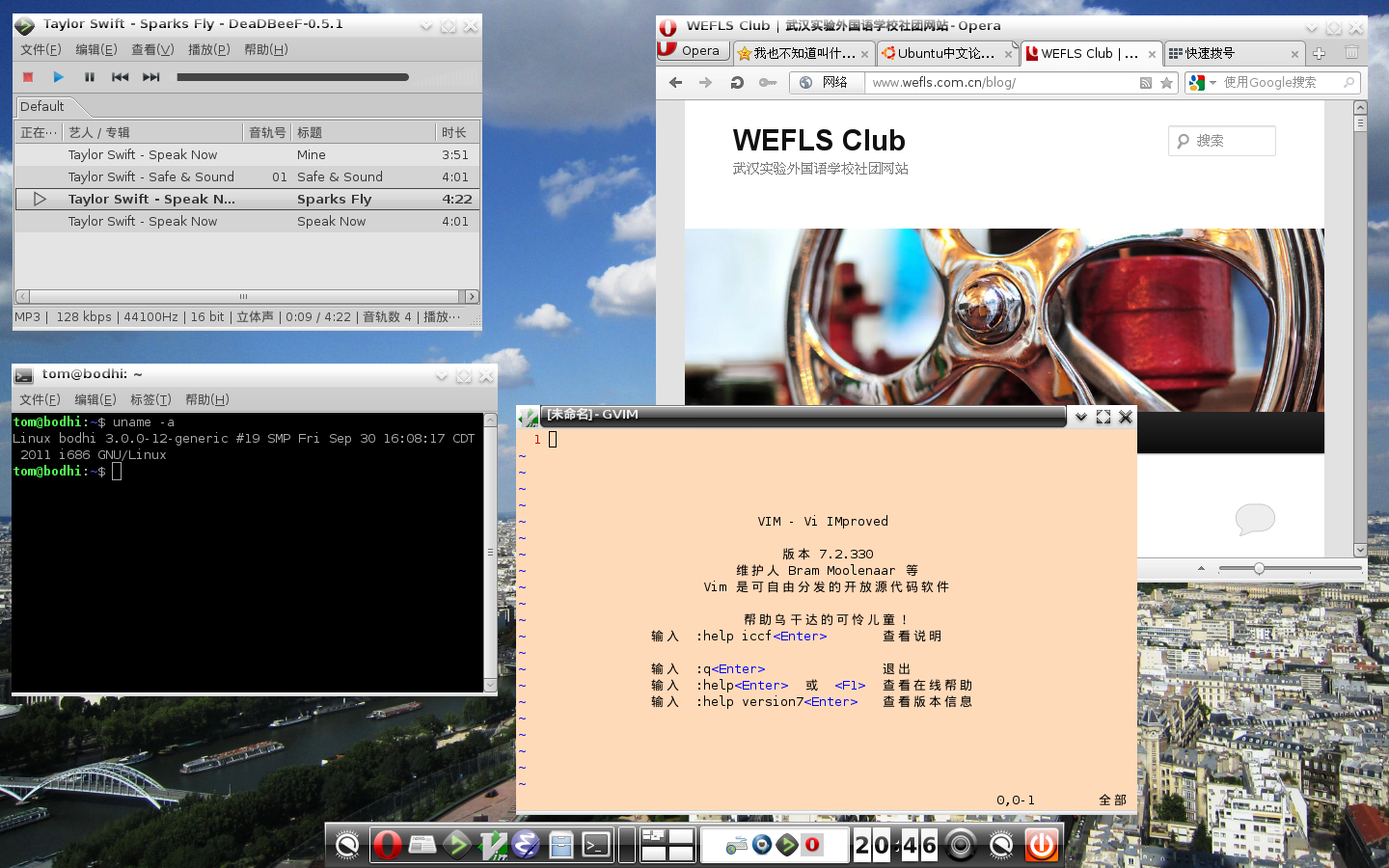Open 编辑(E) menu in the terminal window
Viewport: 1389px width, 868px height.
95,399
